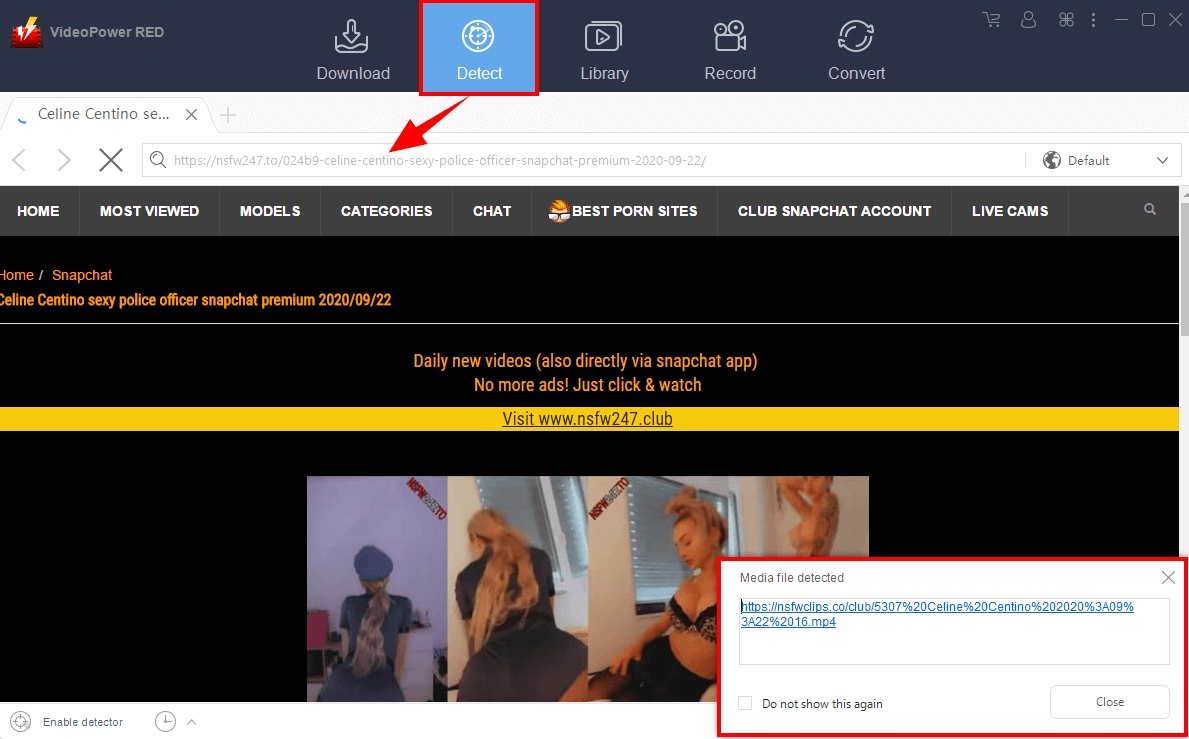Viewport: 1189px width, 739px height.
Task: Expand the up-chevron beside the clock icon
Action: click(191, 722)
